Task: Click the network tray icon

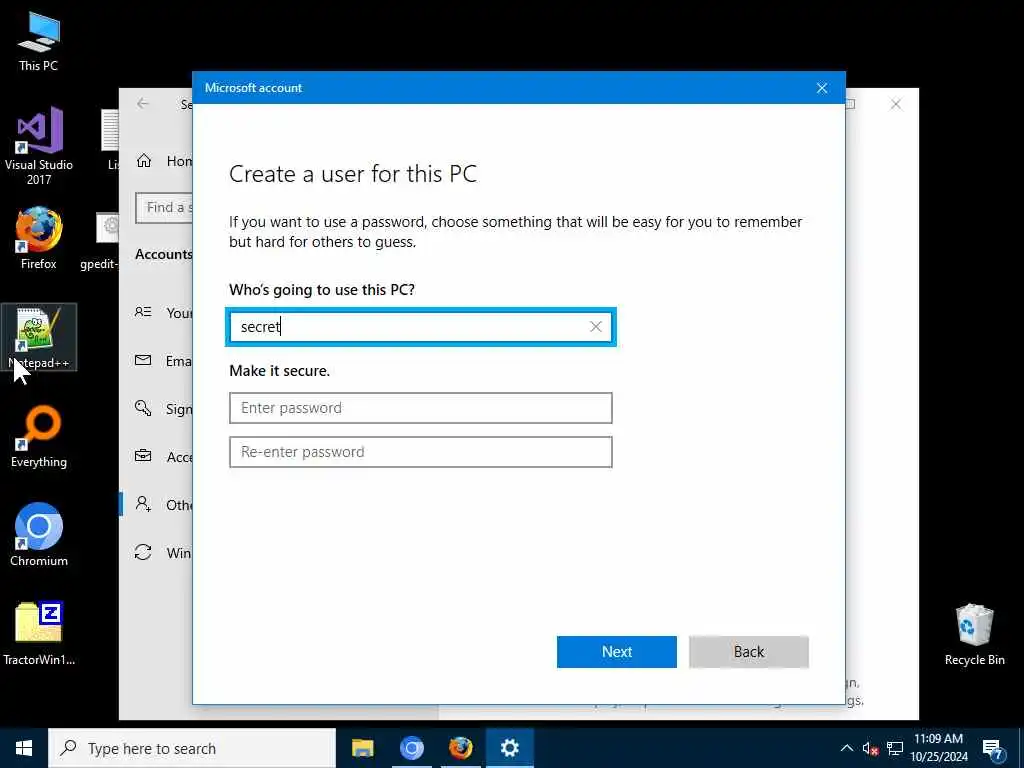Action: 895,748
